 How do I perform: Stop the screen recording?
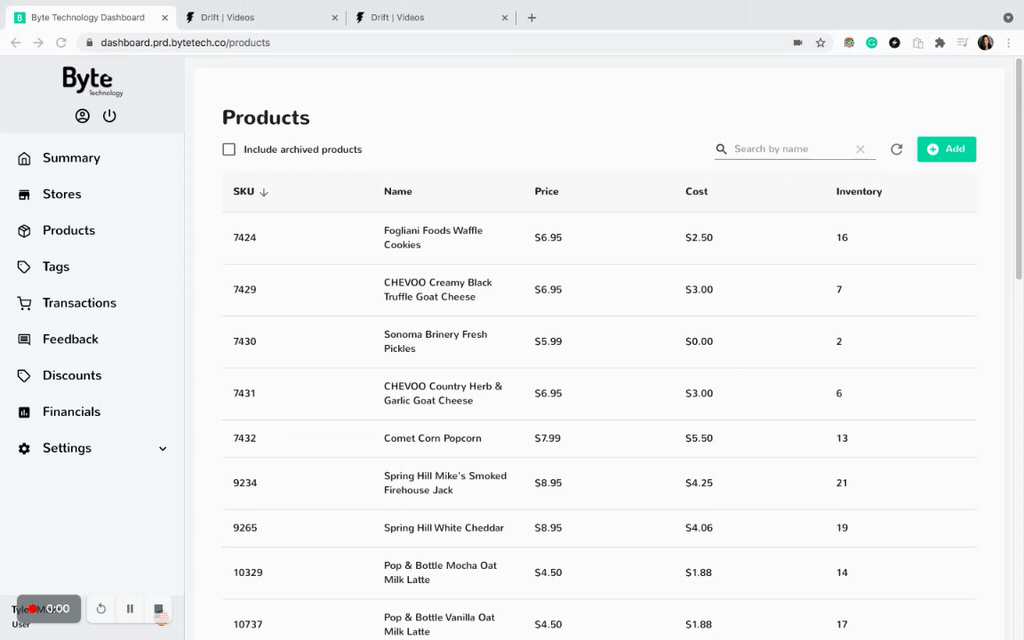[x=159, y=609]
